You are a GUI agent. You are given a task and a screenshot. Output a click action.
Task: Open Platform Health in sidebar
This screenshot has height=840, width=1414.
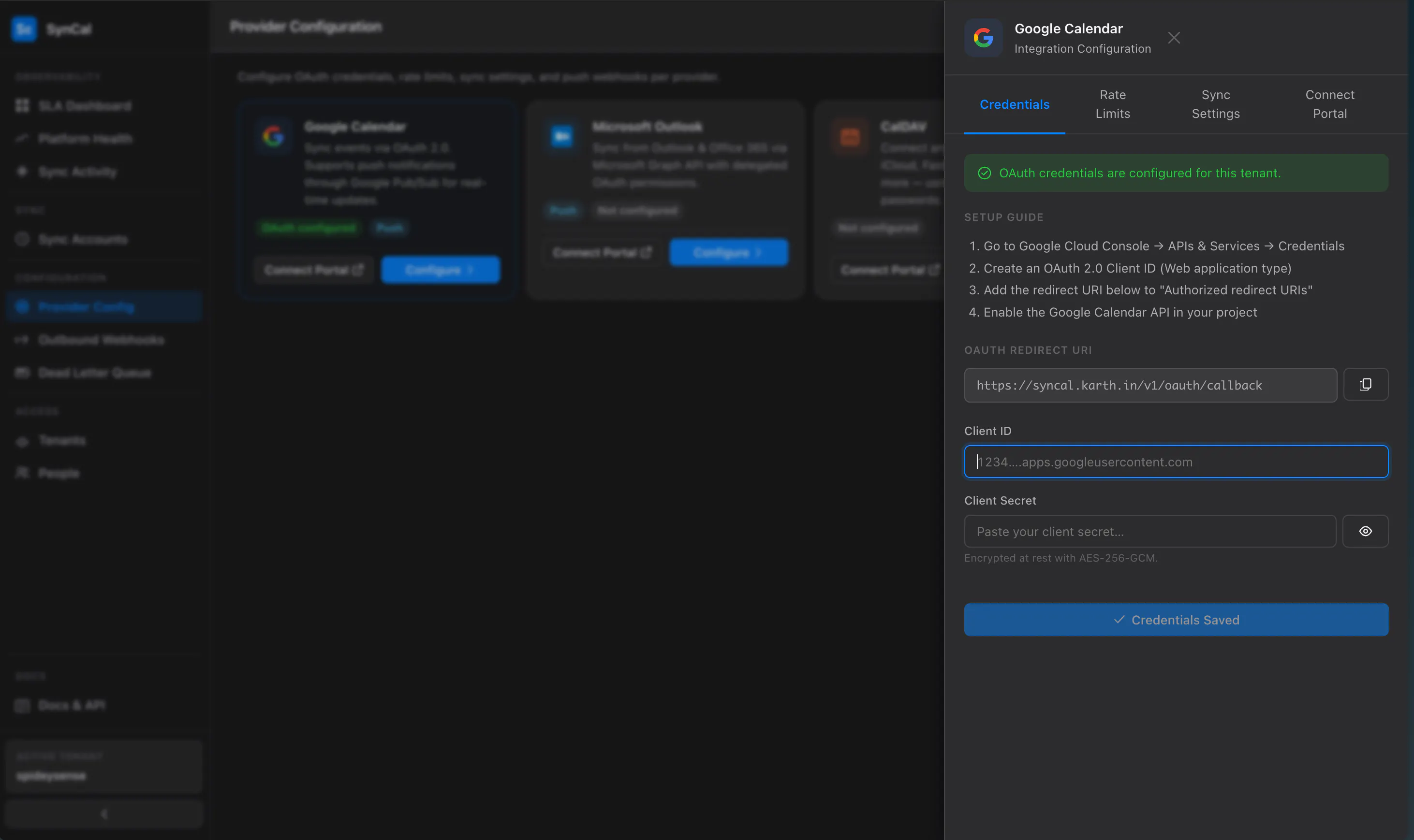[x=104, y=139]
